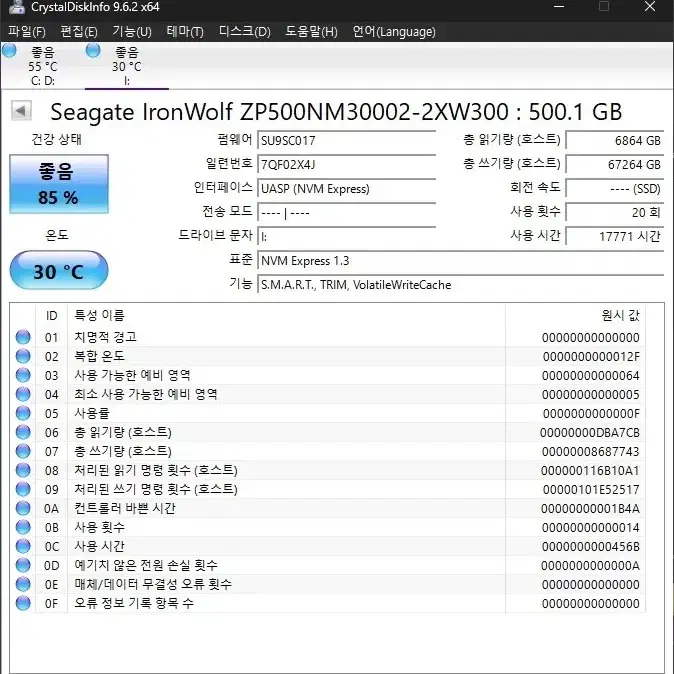
Task: Click the standard field NVM Express 1.3
Action: [x=461, y=261]
